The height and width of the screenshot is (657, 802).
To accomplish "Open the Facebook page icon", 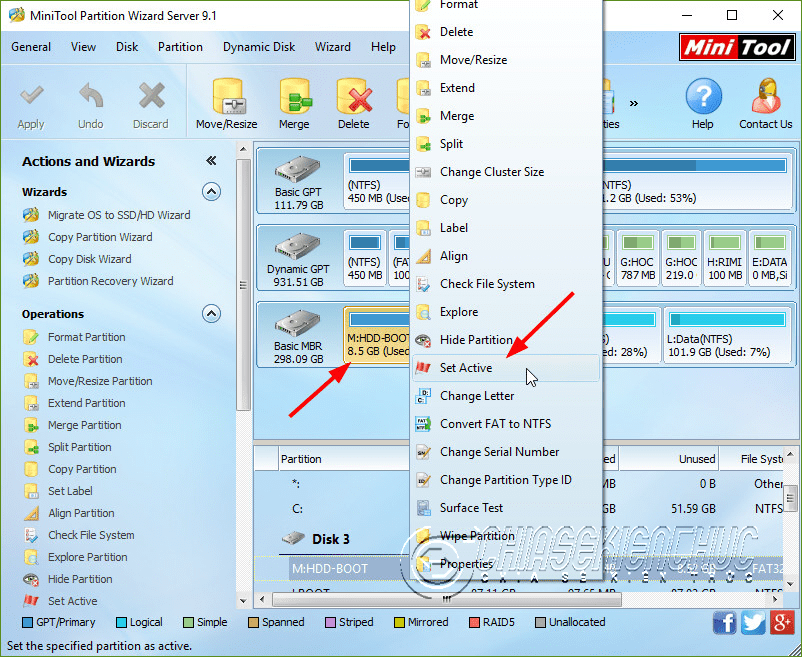I will 725,623.
